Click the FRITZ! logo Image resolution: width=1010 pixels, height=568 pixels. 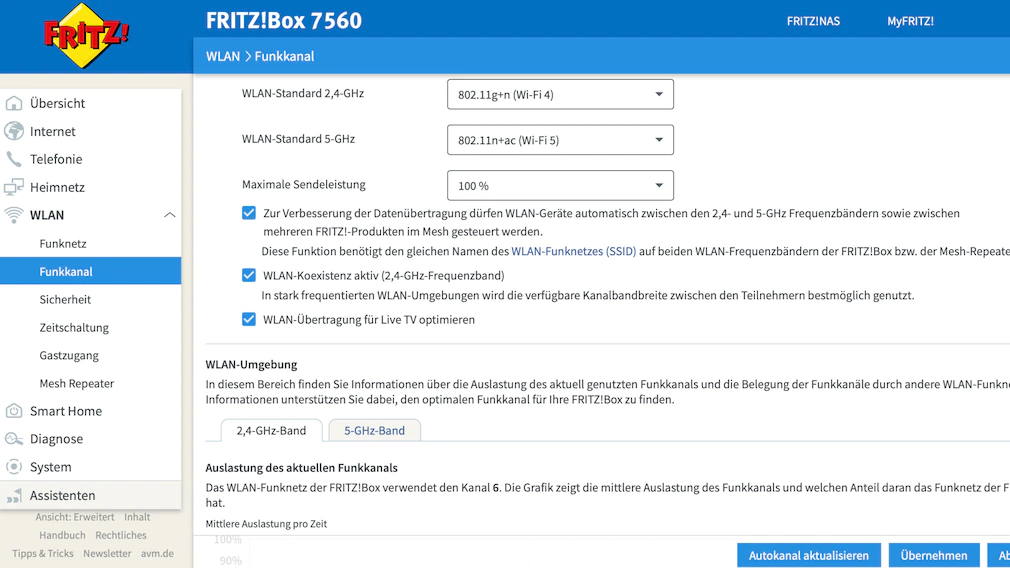(x=86, y=35)
